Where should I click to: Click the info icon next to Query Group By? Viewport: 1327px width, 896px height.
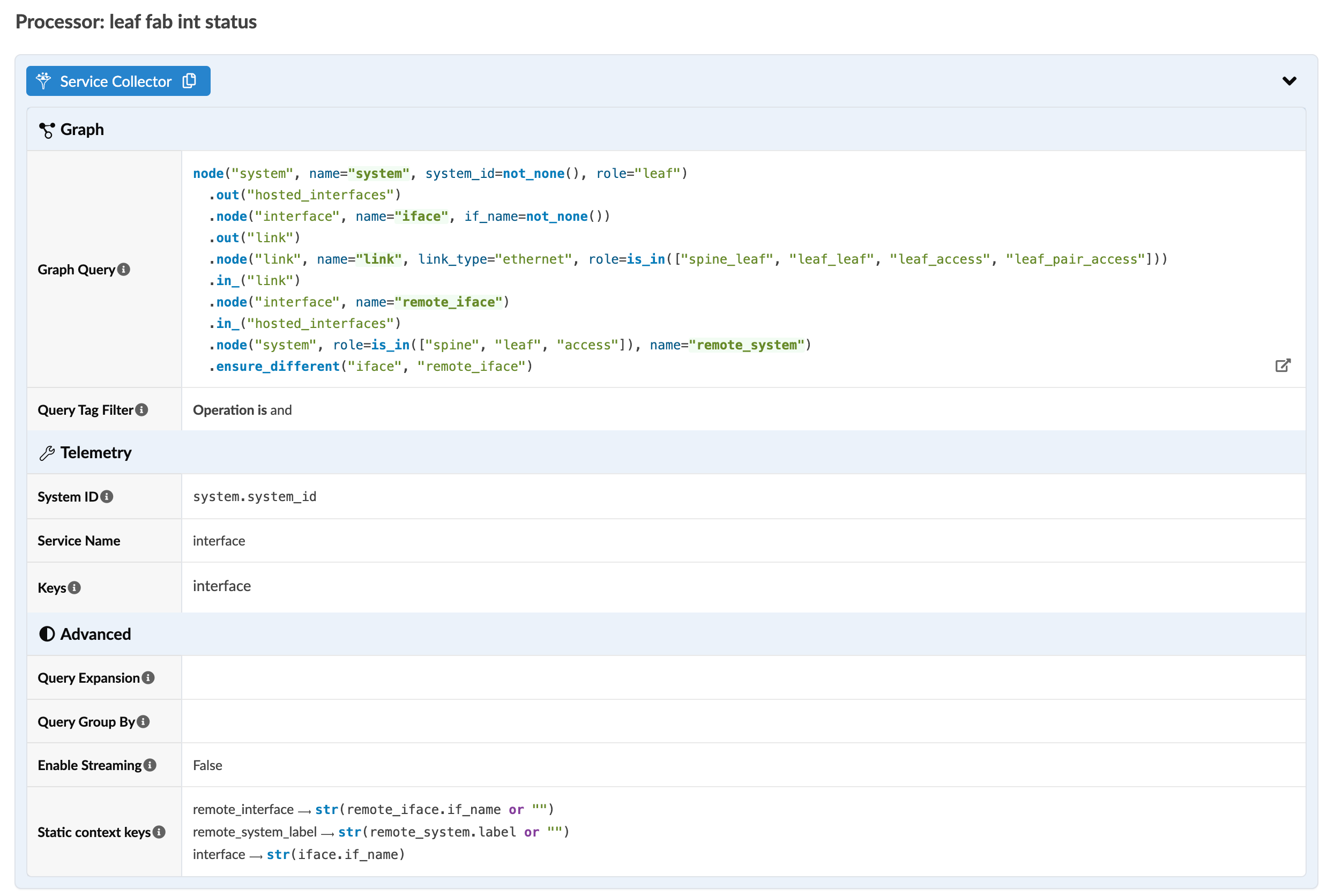144,721
